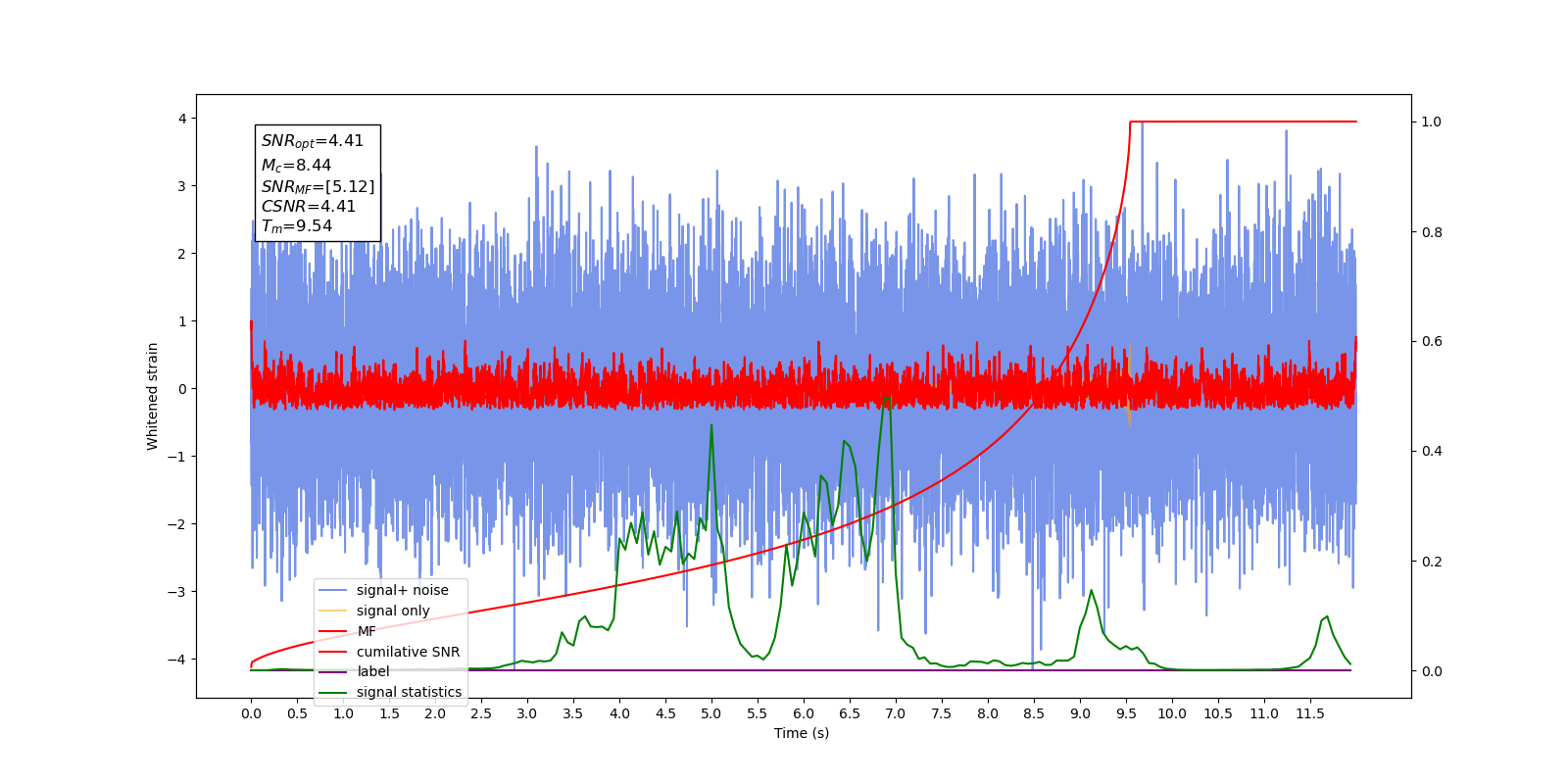Image resolution: width=1568 pixels, height=784 pixels.
Task: Click the right y-axis tick label 1.0
Action: [x=1432, y=122]
